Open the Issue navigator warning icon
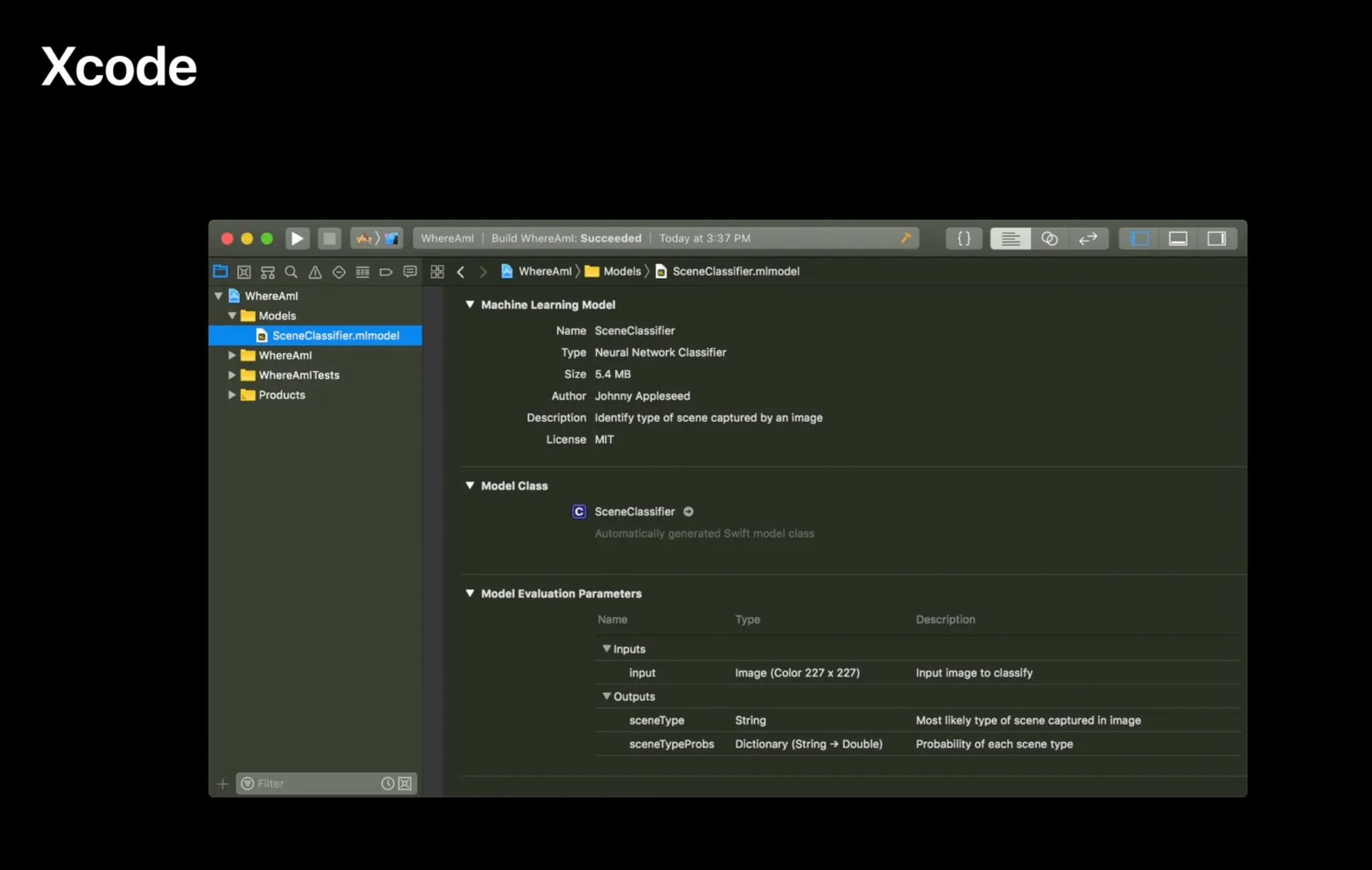 click(315, 272)
